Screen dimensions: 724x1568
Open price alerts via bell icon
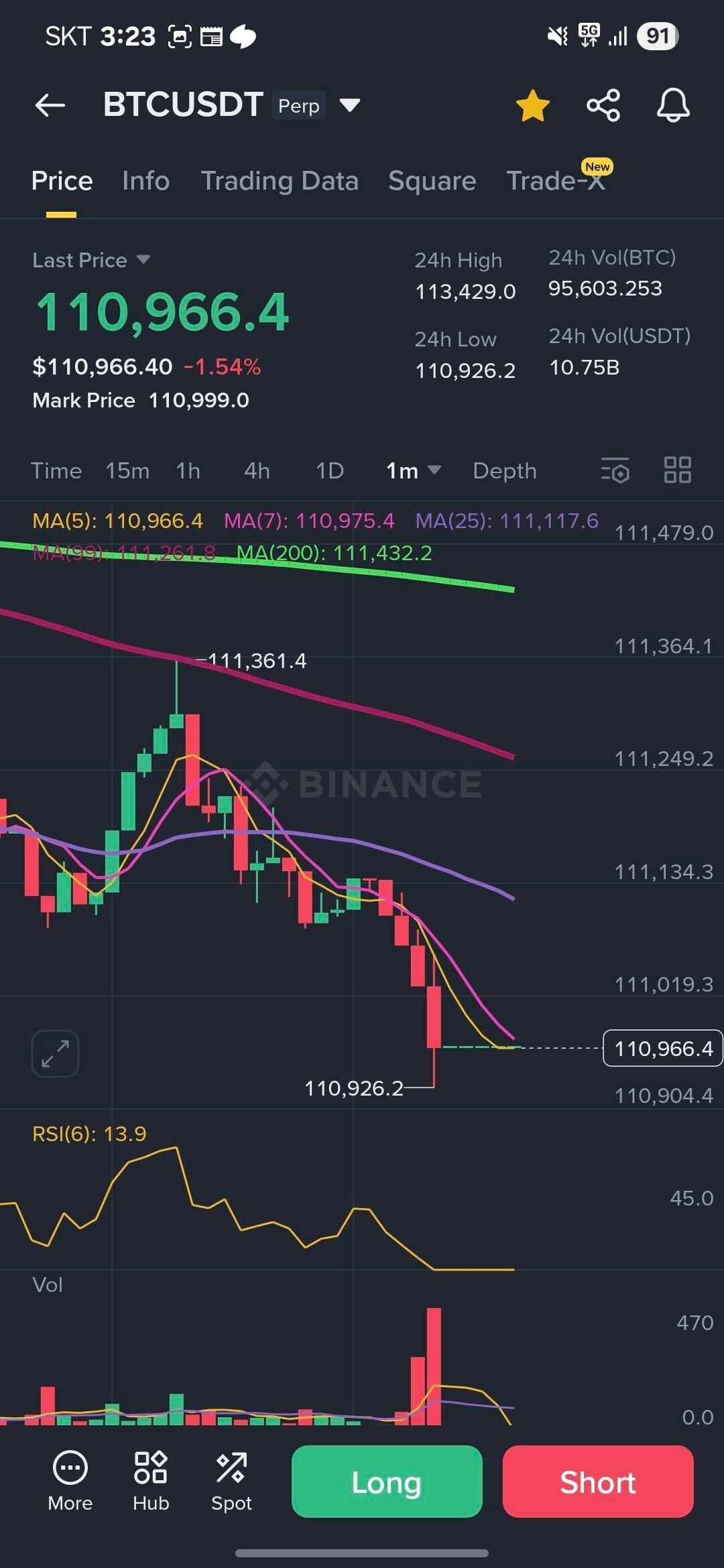[673, 105]
